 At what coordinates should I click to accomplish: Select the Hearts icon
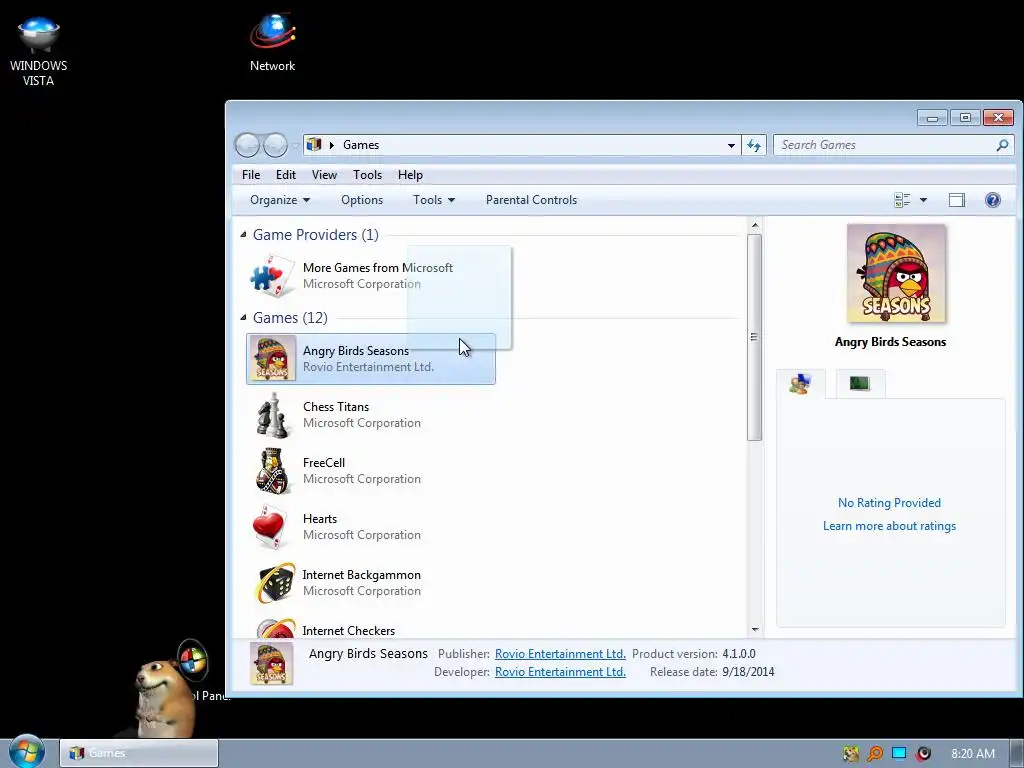point(269,527)
